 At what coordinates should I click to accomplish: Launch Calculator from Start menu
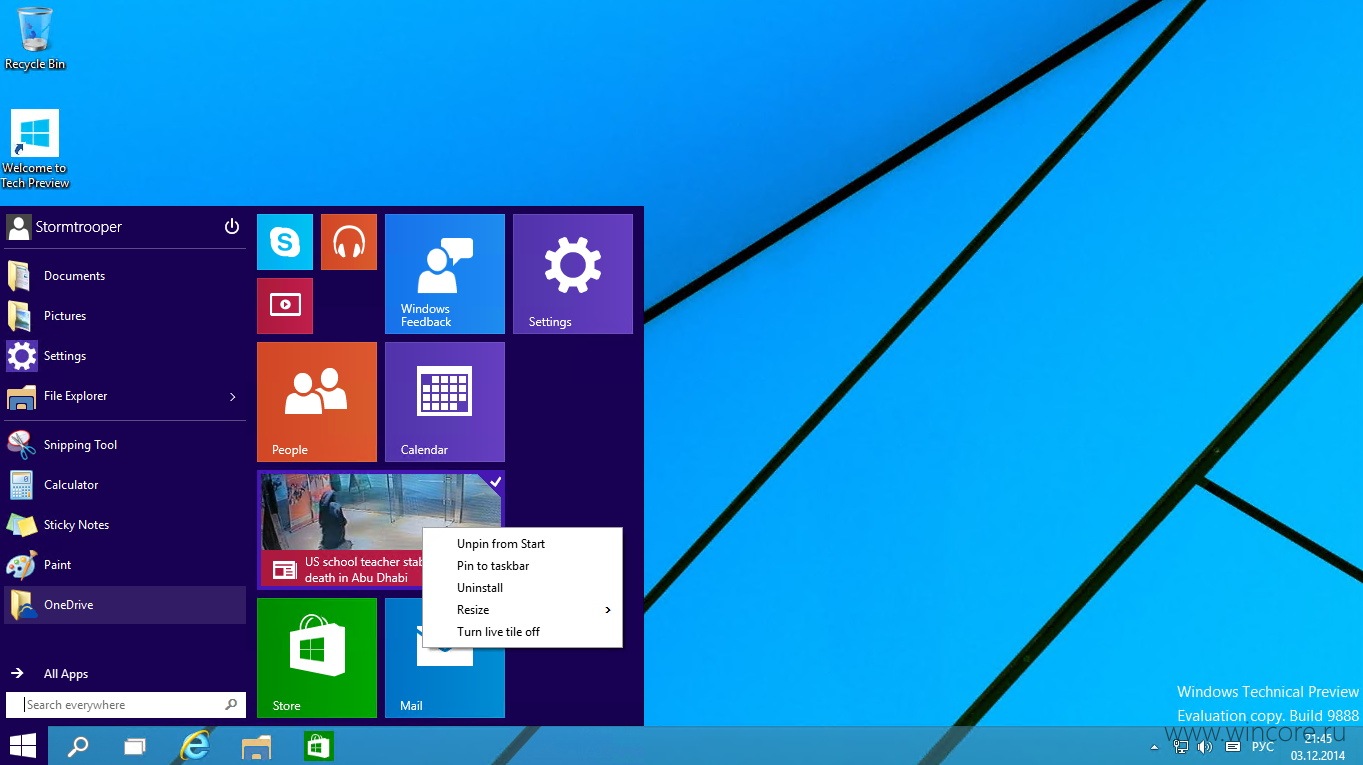click(125, 485)
